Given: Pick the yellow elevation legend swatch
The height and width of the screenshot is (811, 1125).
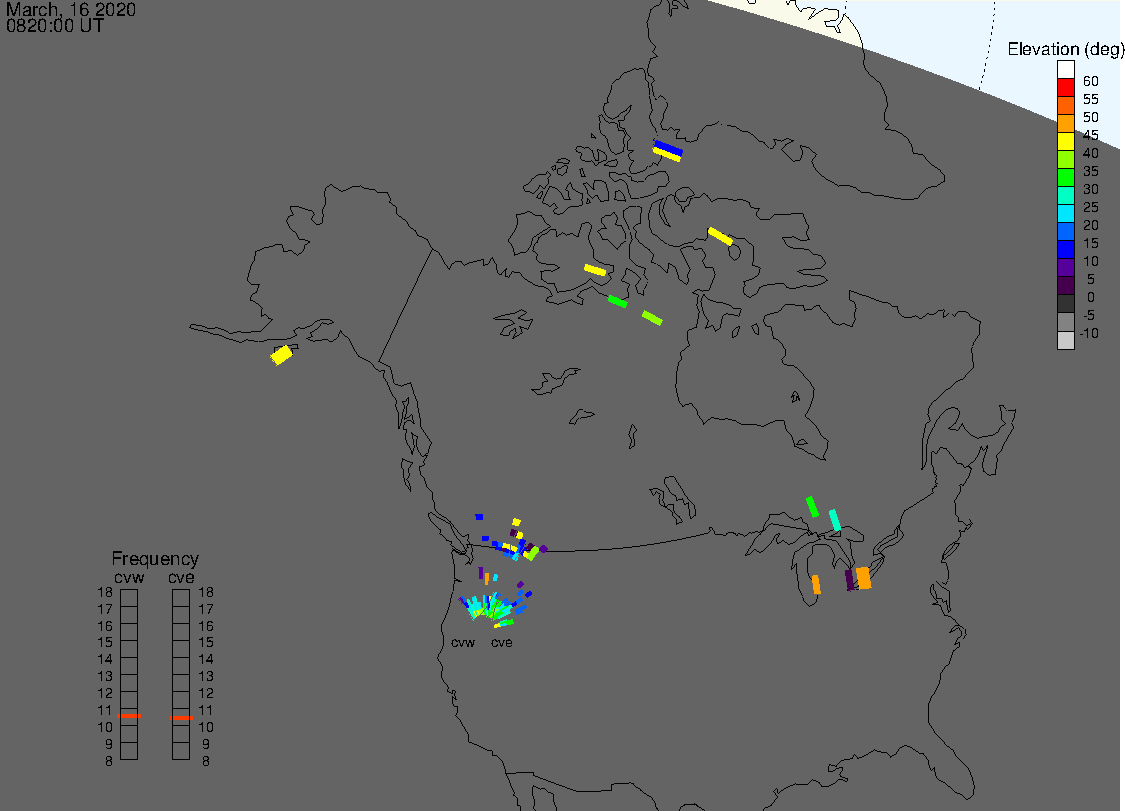Looking at the screenshot, I should pyautogui.click(x=1065, y=141).
